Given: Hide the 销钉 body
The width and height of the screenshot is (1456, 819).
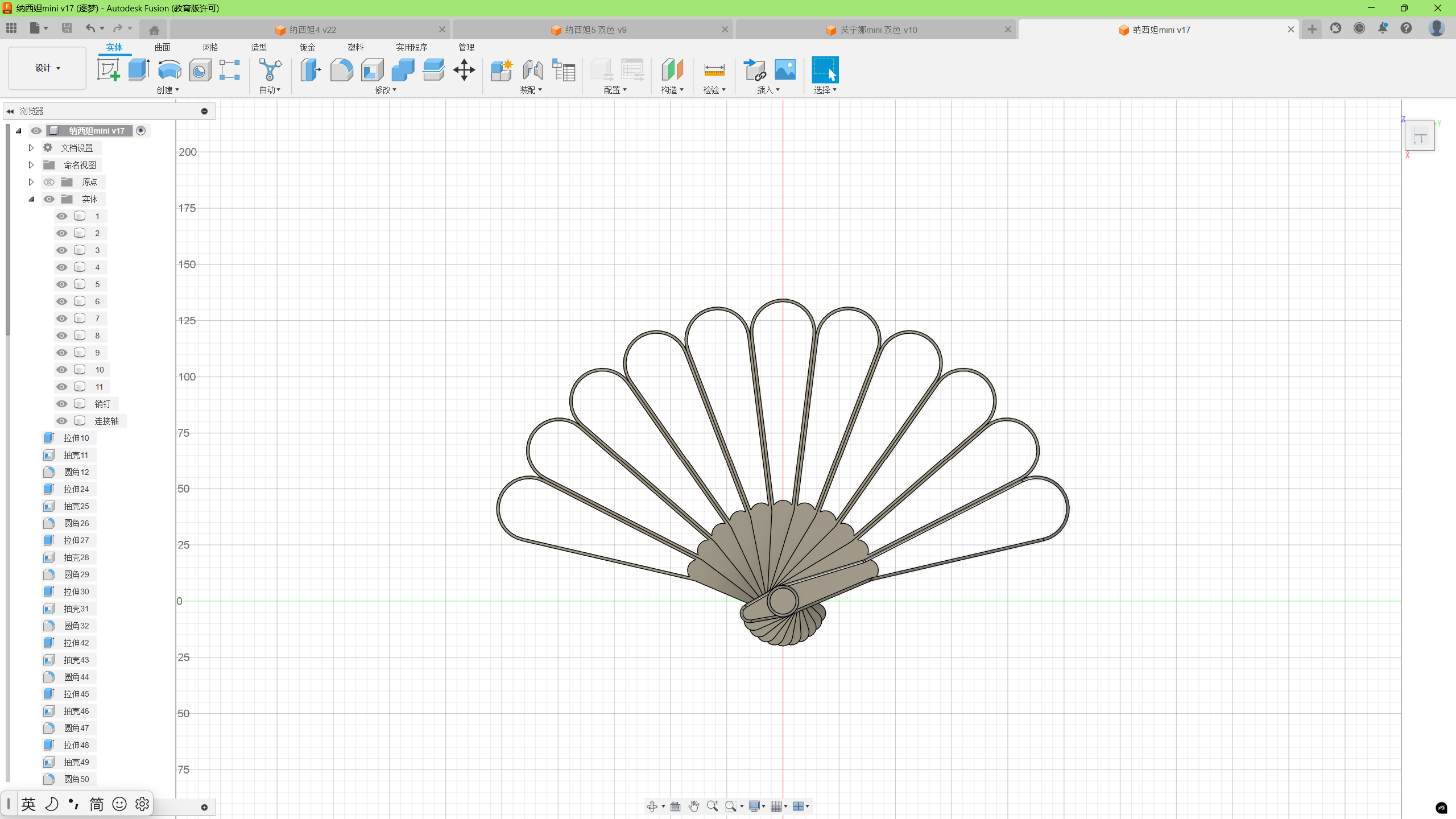Looking at the screenshot, I should (x=62, y=404).
